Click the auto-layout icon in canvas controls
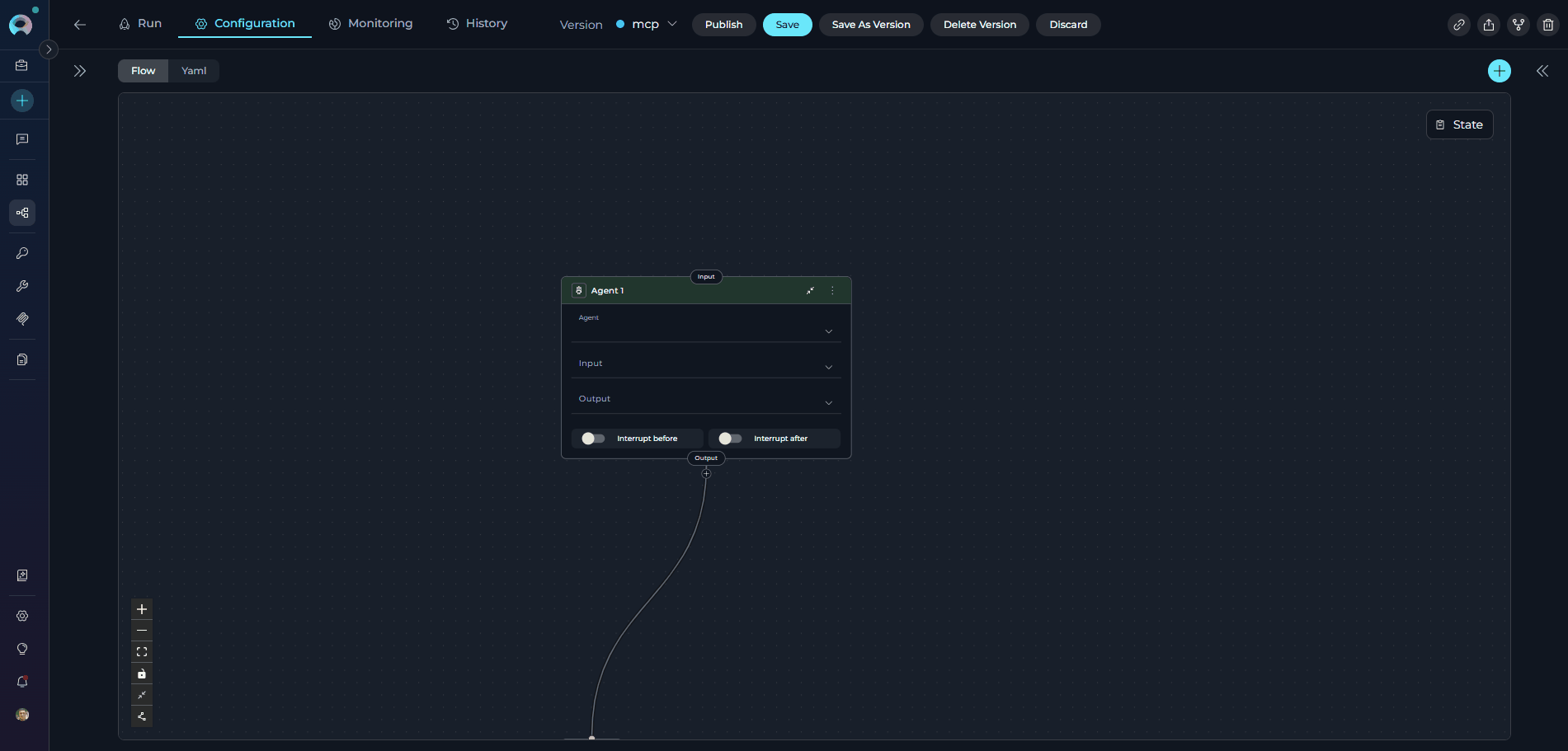 pyautogui.click(x=142, y=716)
